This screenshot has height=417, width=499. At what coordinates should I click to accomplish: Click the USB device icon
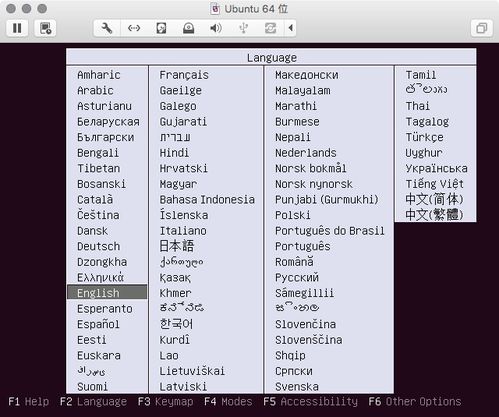243,28
